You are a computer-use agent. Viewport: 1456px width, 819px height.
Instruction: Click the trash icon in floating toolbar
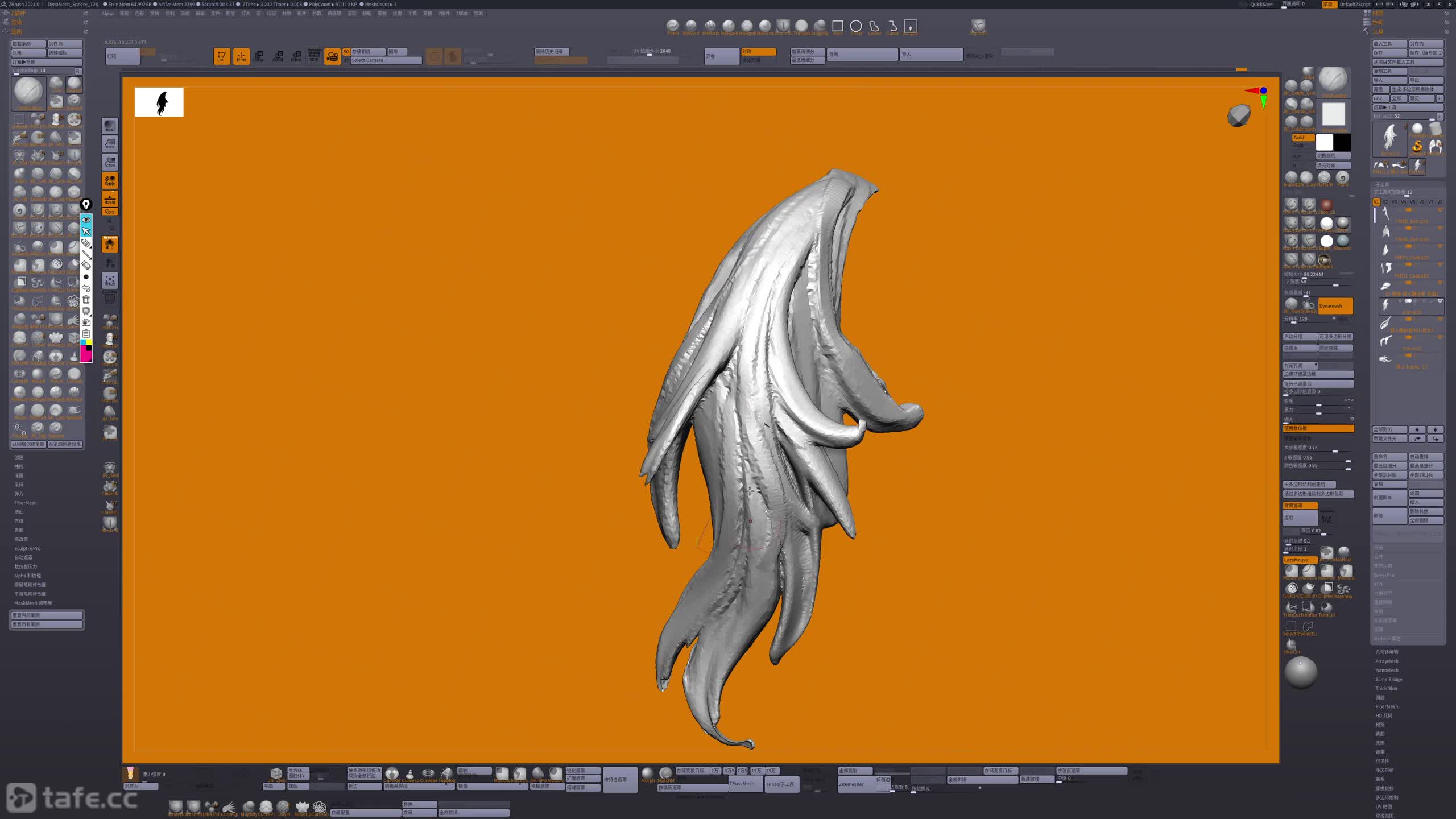click(x=86, y=300)
